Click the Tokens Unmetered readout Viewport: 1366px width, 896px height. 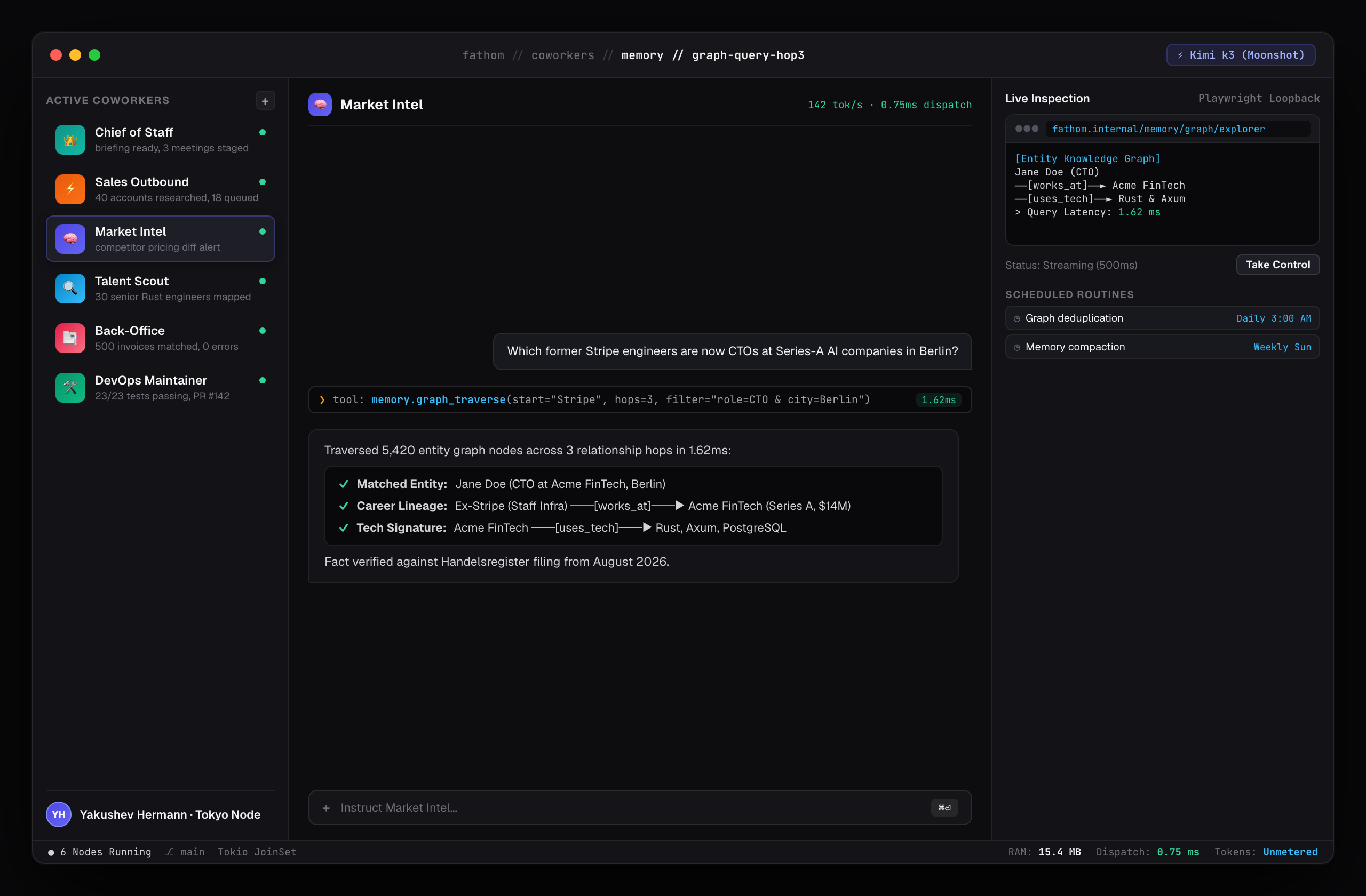(1266, 852)
